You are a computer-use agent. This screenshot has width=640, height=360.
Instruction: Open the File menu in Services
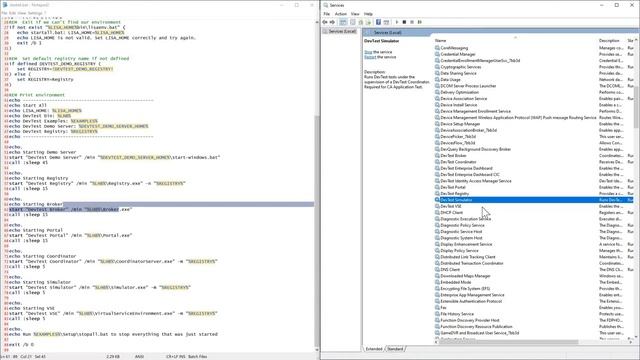click(327, 14)
